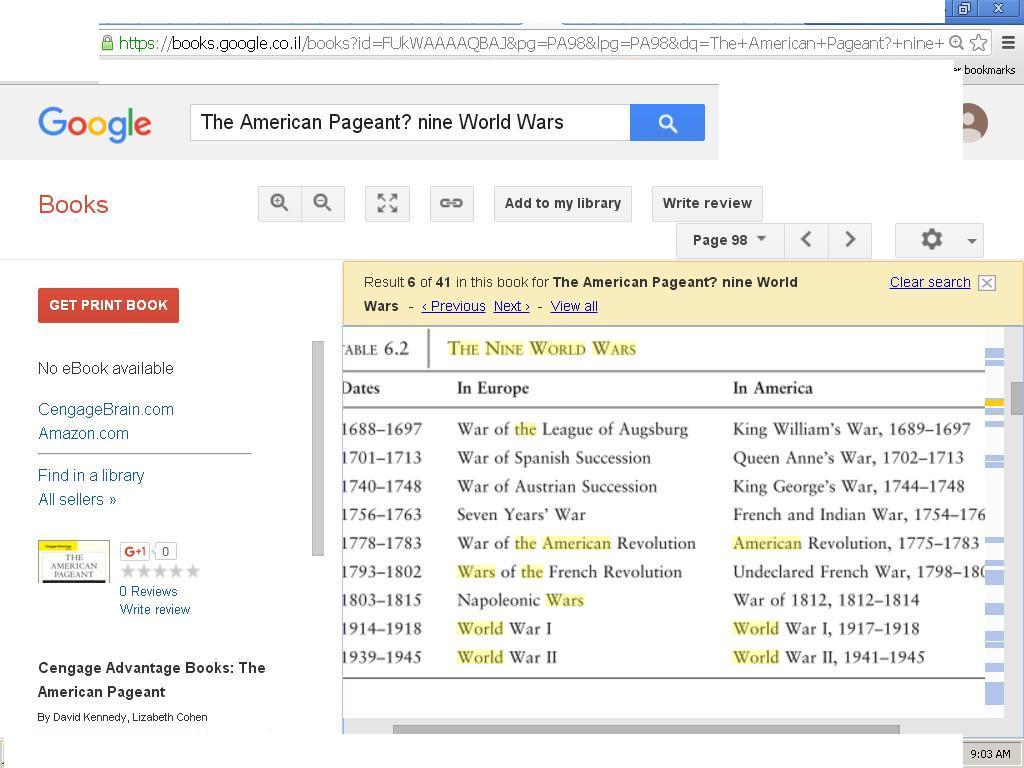Expand the settings dropdown arrow
This screenshot has height=768, width=1024.
click(x=972, y=241)
